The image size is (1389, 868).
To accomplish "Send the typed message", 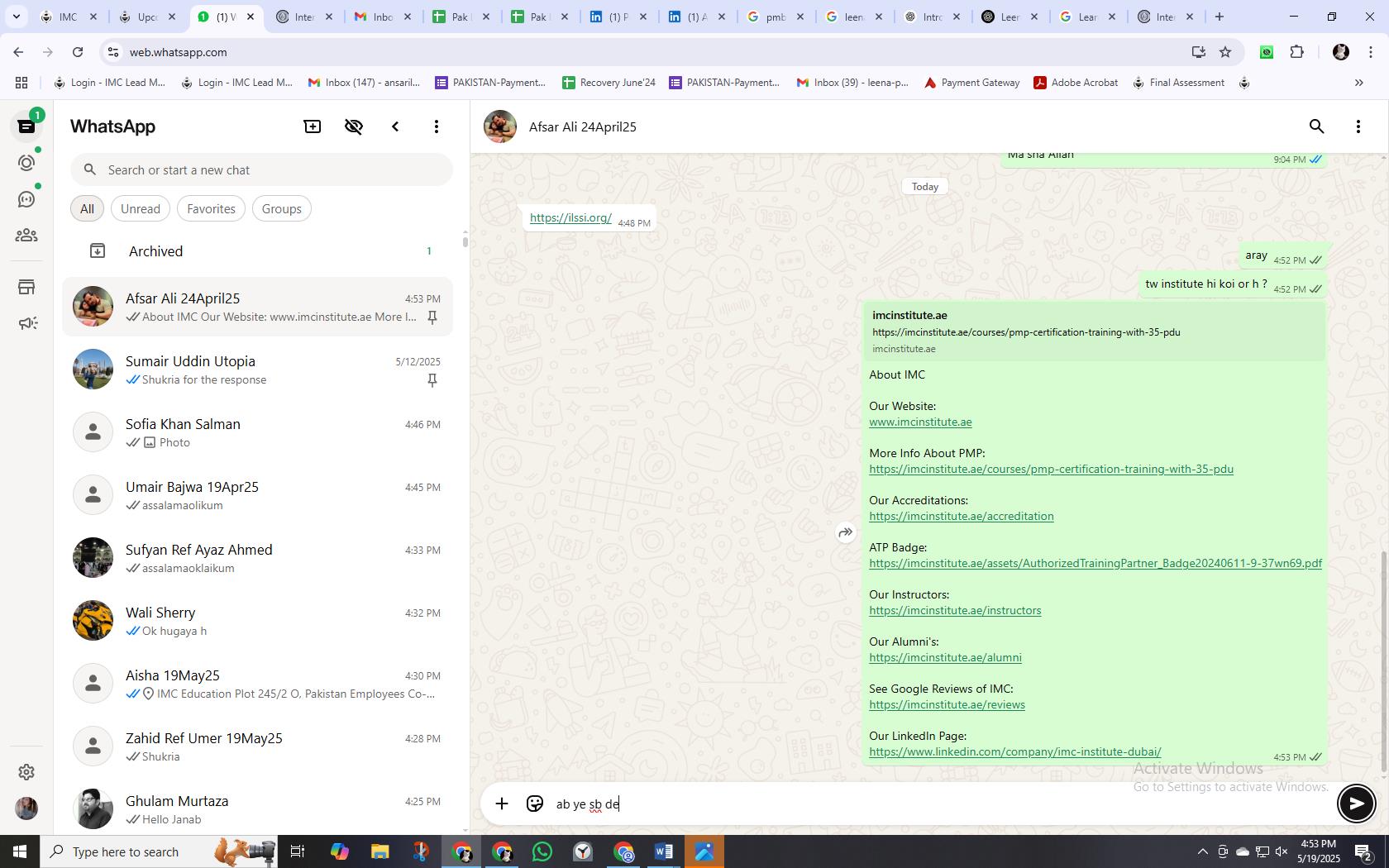I will pos(1356,804).
